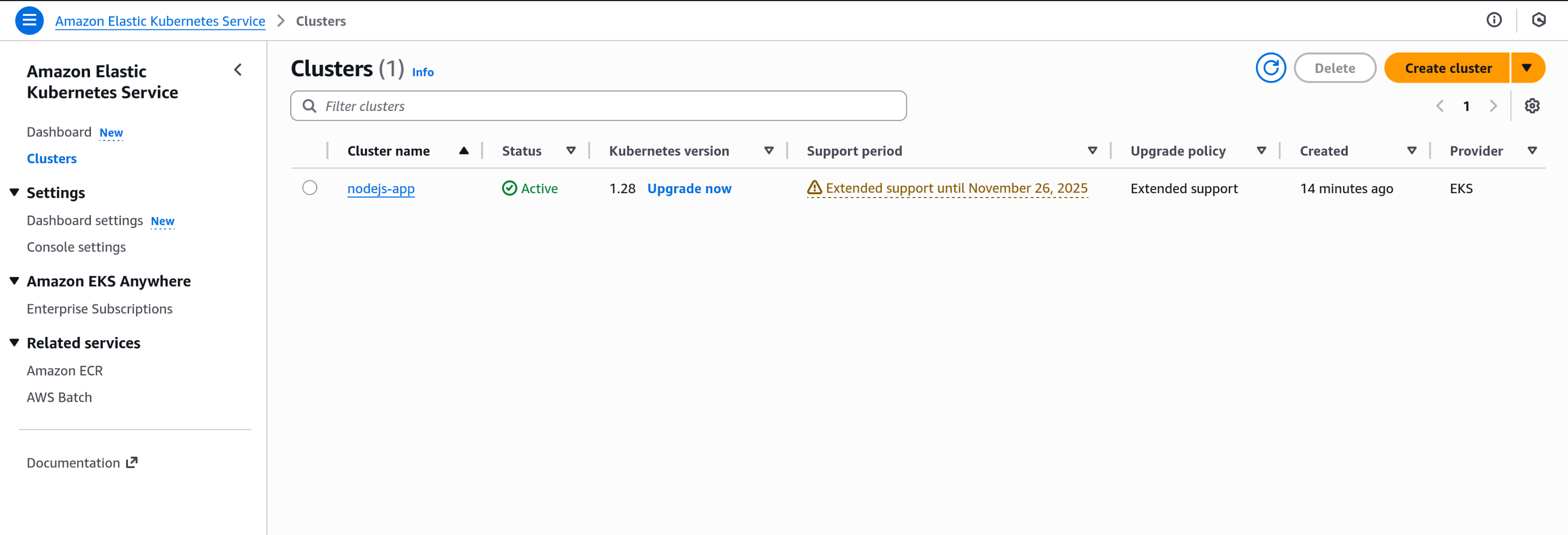Collapse the Related services section
The height and width of the screenshot is (535, 1568).
14,342
